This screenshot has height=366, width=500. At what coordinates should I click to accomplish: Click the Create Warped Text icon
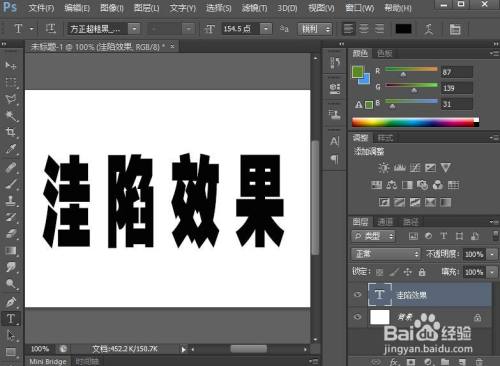coord(429,29)
